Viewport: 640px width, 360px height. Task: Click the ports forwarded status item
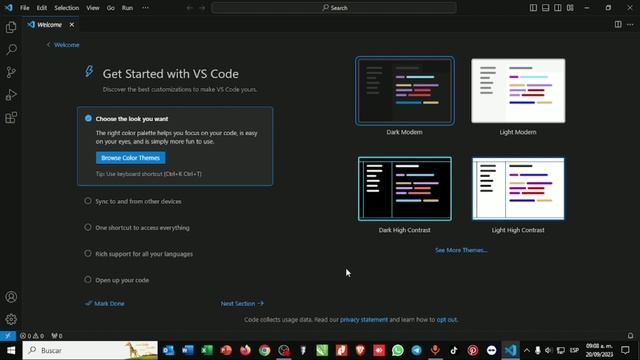click(x=57, y=336)
